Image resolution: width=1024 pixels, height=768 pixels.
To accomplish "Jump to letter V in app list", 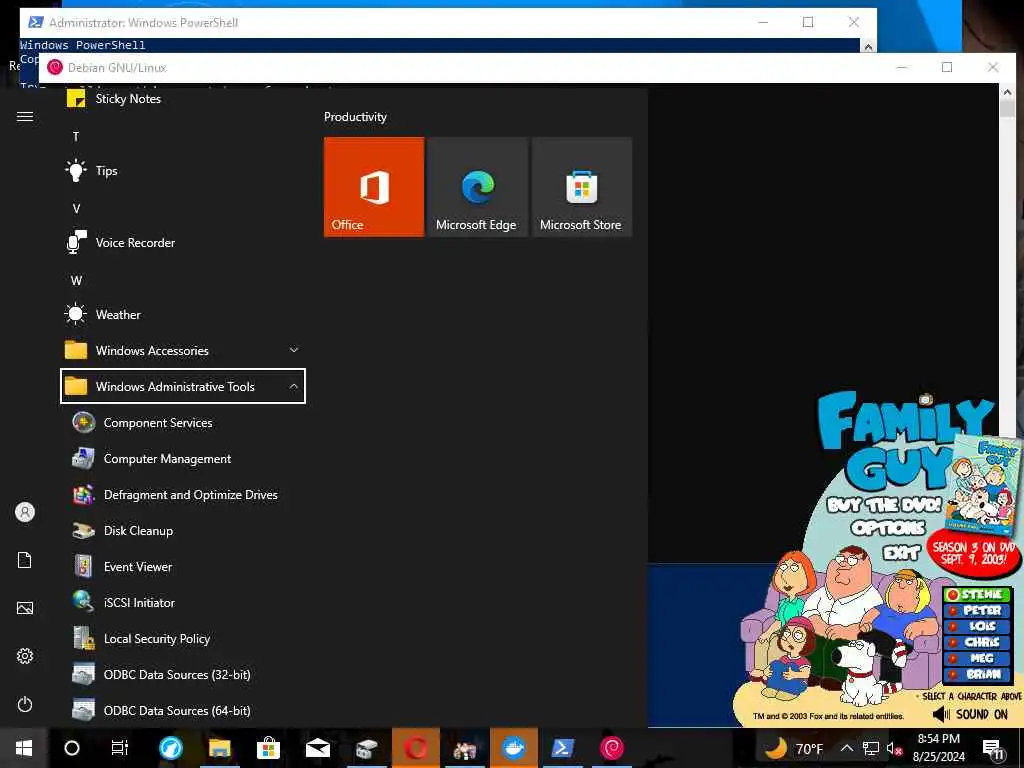I will coord(76,208).
